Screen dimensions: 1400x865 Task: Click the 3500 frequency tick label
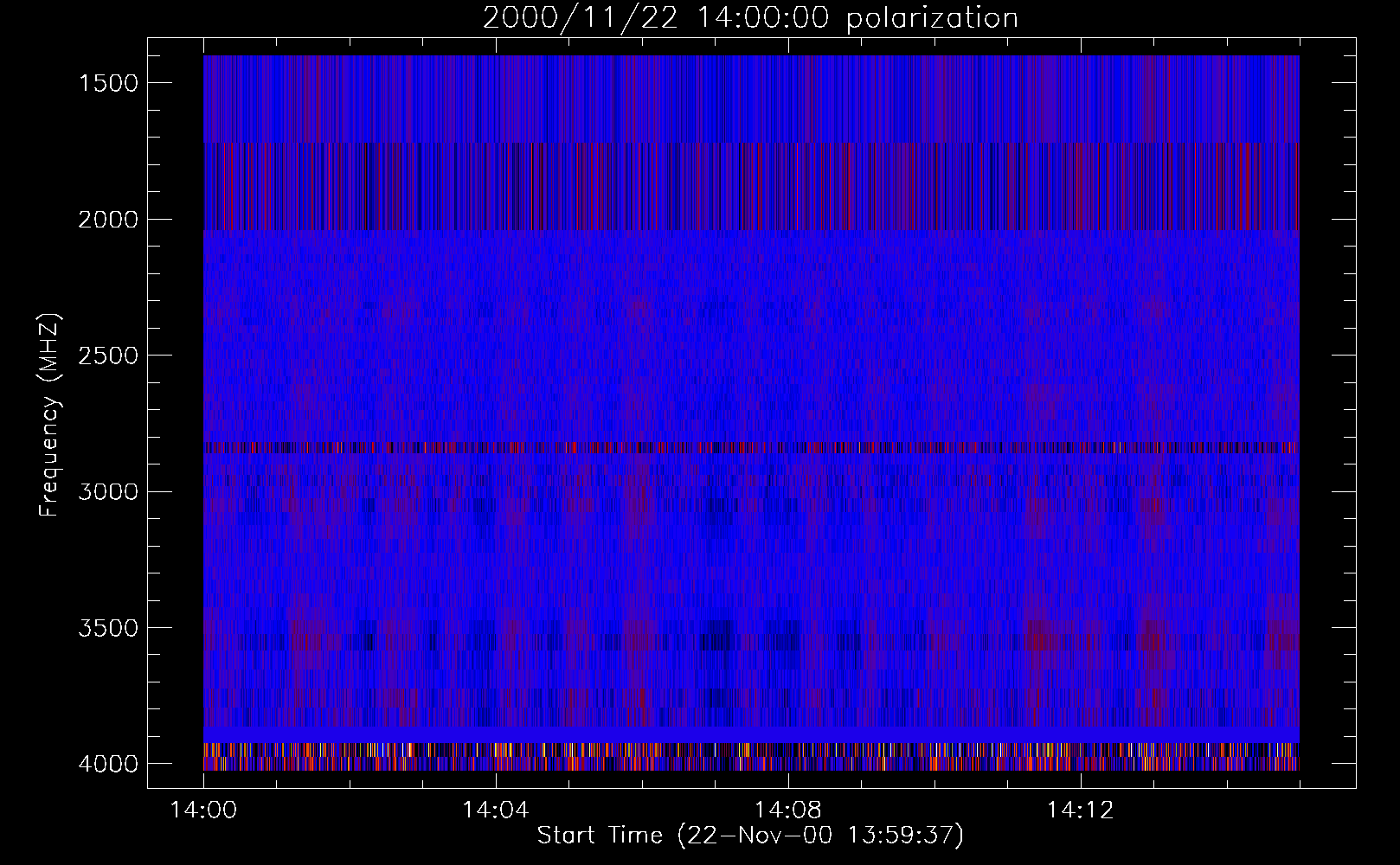point(108,628)
